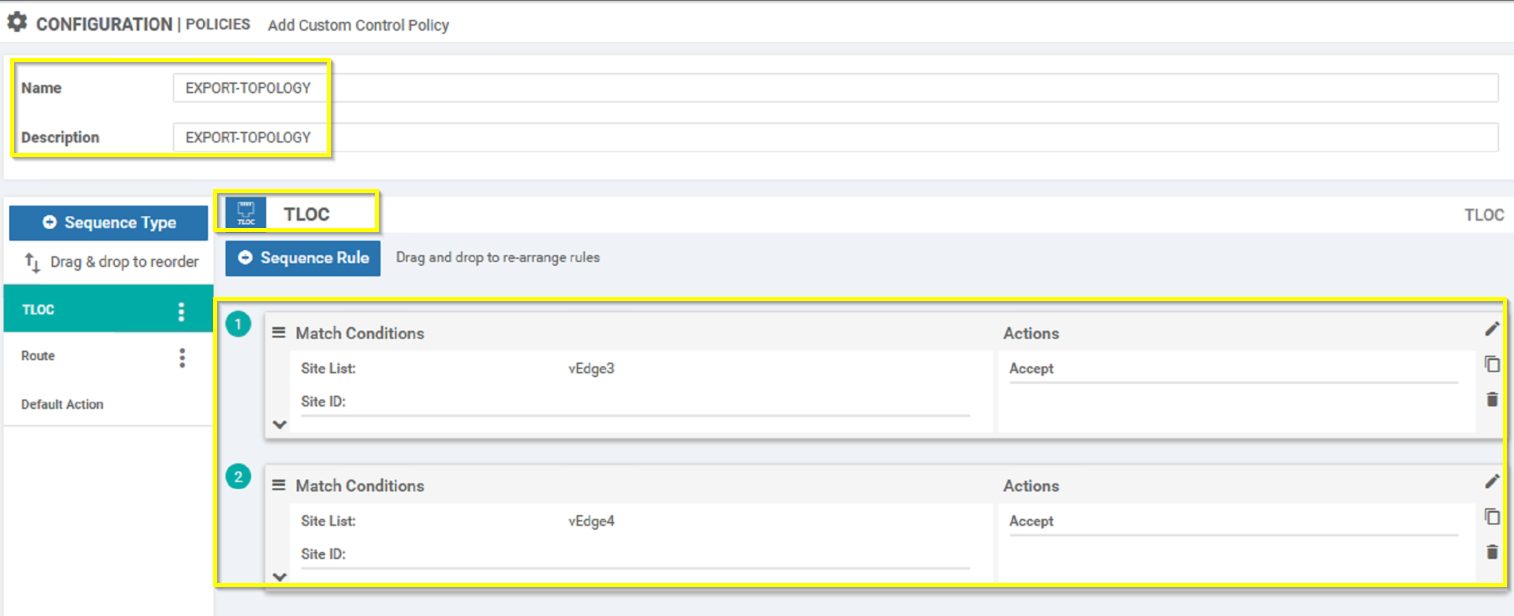Open the Route sequence three-dot menu

point(182,357)
